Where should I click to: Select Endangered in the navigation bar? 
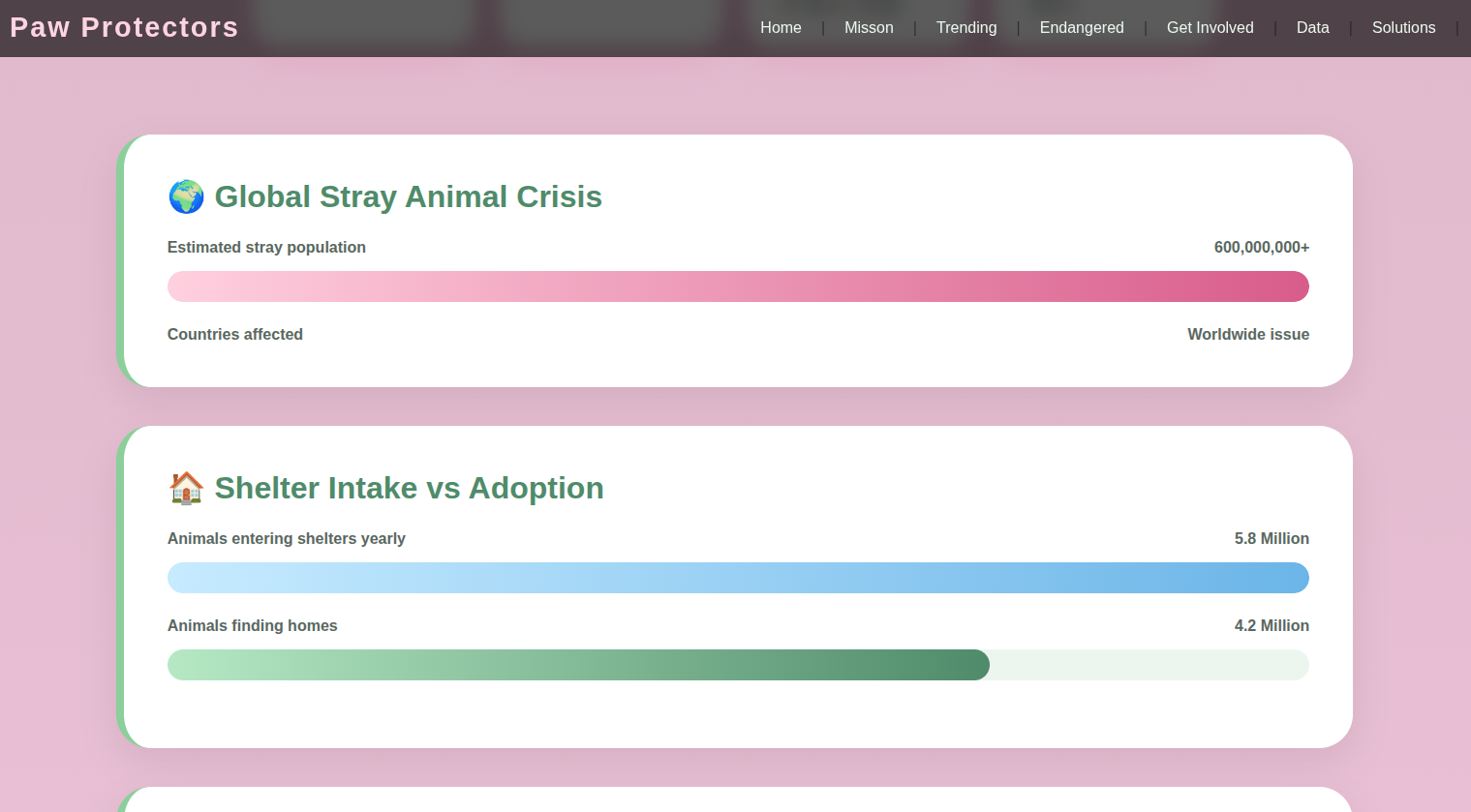pyautogui.click(x=1082, y=28)
